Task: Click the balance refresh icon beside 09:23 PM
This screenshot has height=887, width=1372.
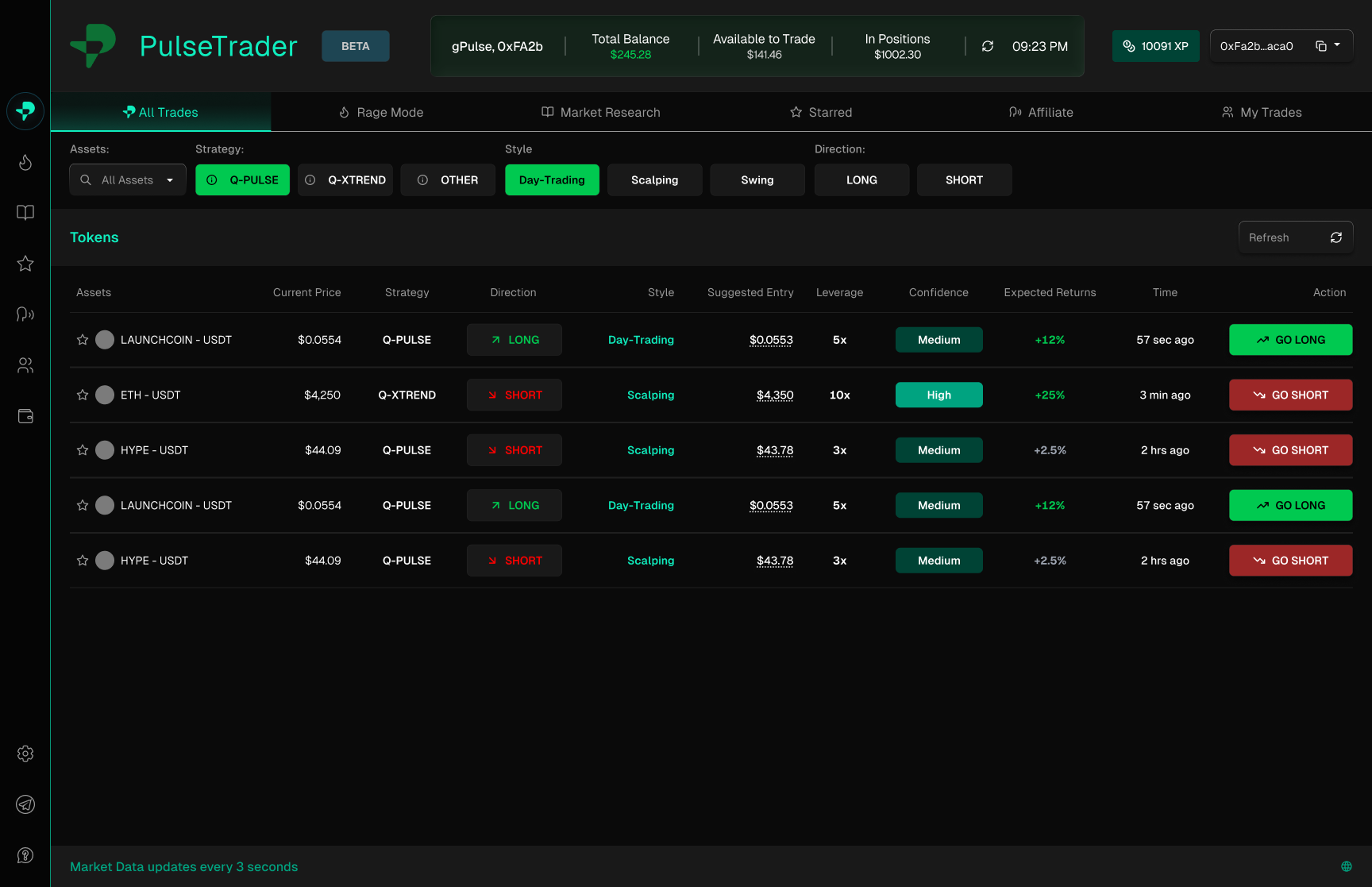Action: (x=988, y=47)
